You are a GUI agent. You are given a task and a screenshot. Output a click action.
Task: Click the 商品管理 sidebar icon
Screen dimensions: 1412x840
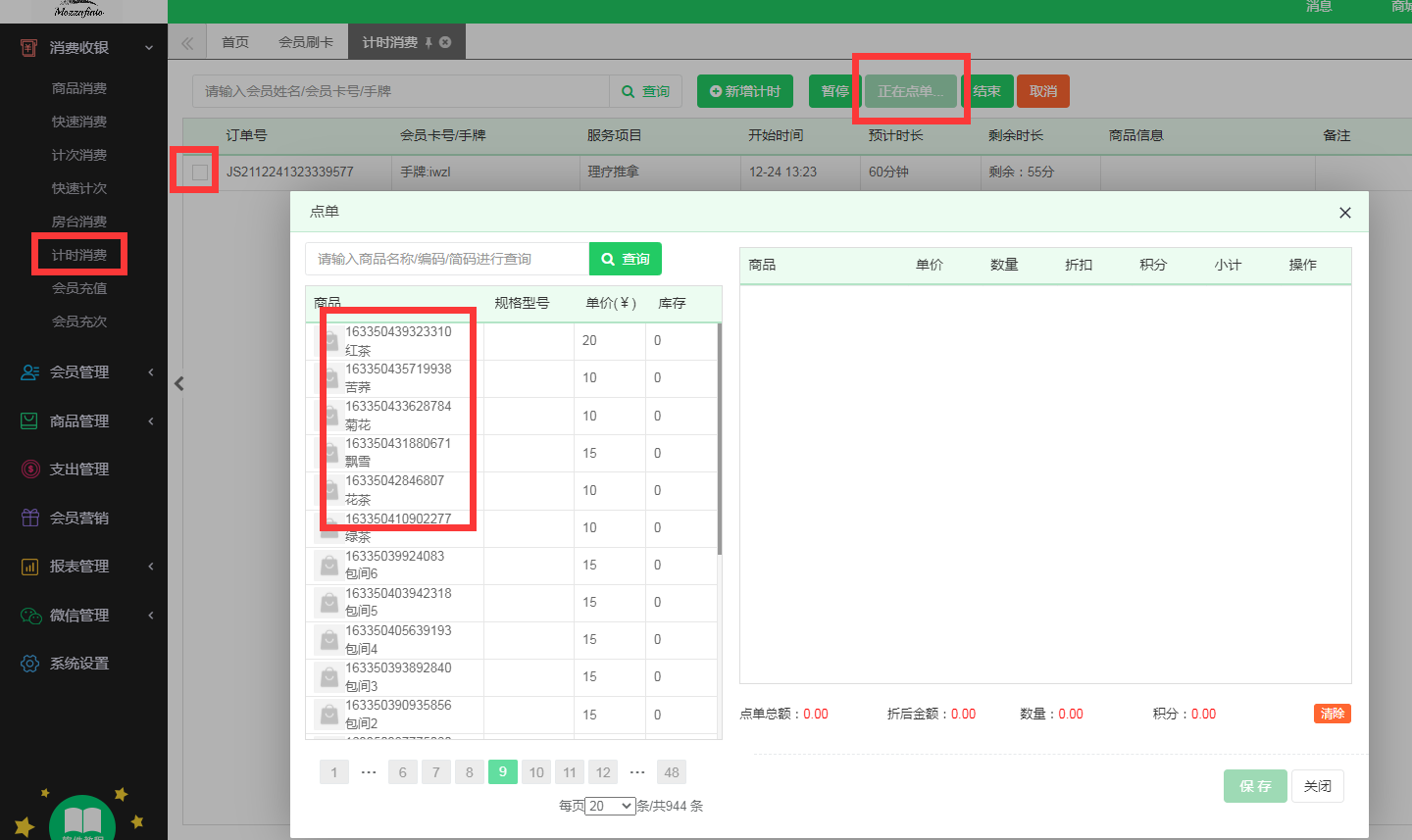coord(29,420)
